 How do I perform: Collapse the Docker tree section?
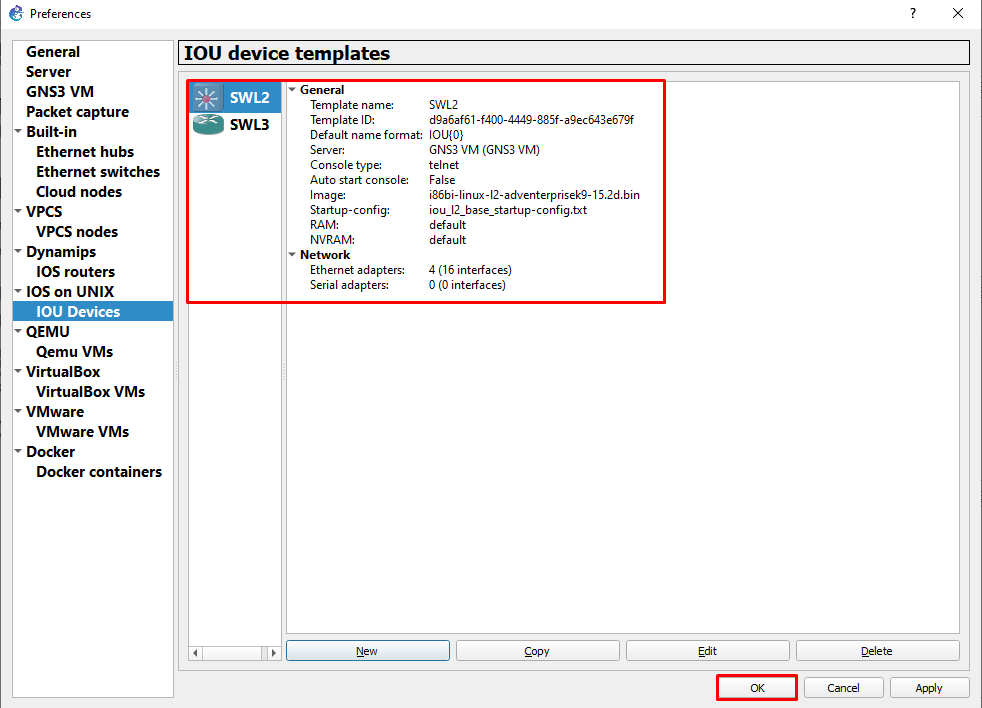tap(18, 451)
